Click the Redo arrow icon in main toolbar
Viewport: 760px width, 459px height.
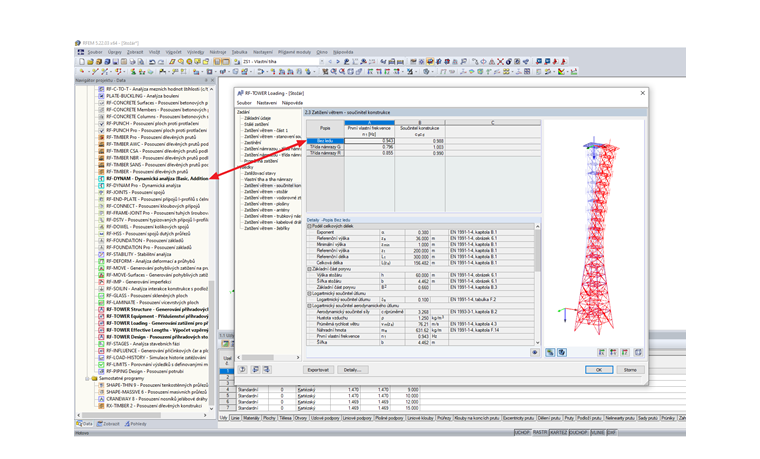[x=160, y=62]
